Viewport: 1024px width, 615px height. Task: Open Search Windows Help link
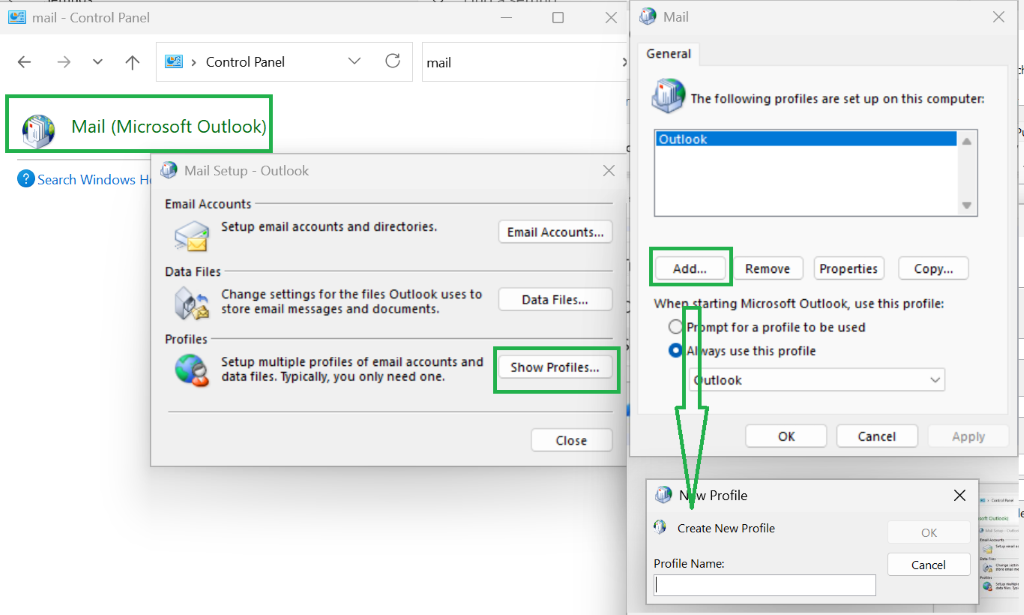[93, 180]
